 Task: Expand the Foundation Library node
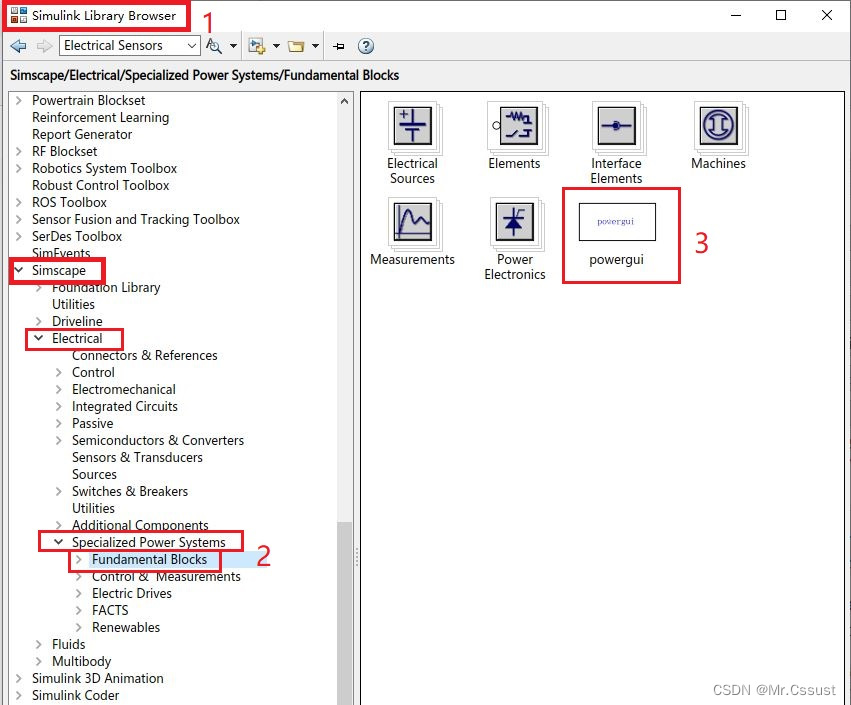click(39, 288)
